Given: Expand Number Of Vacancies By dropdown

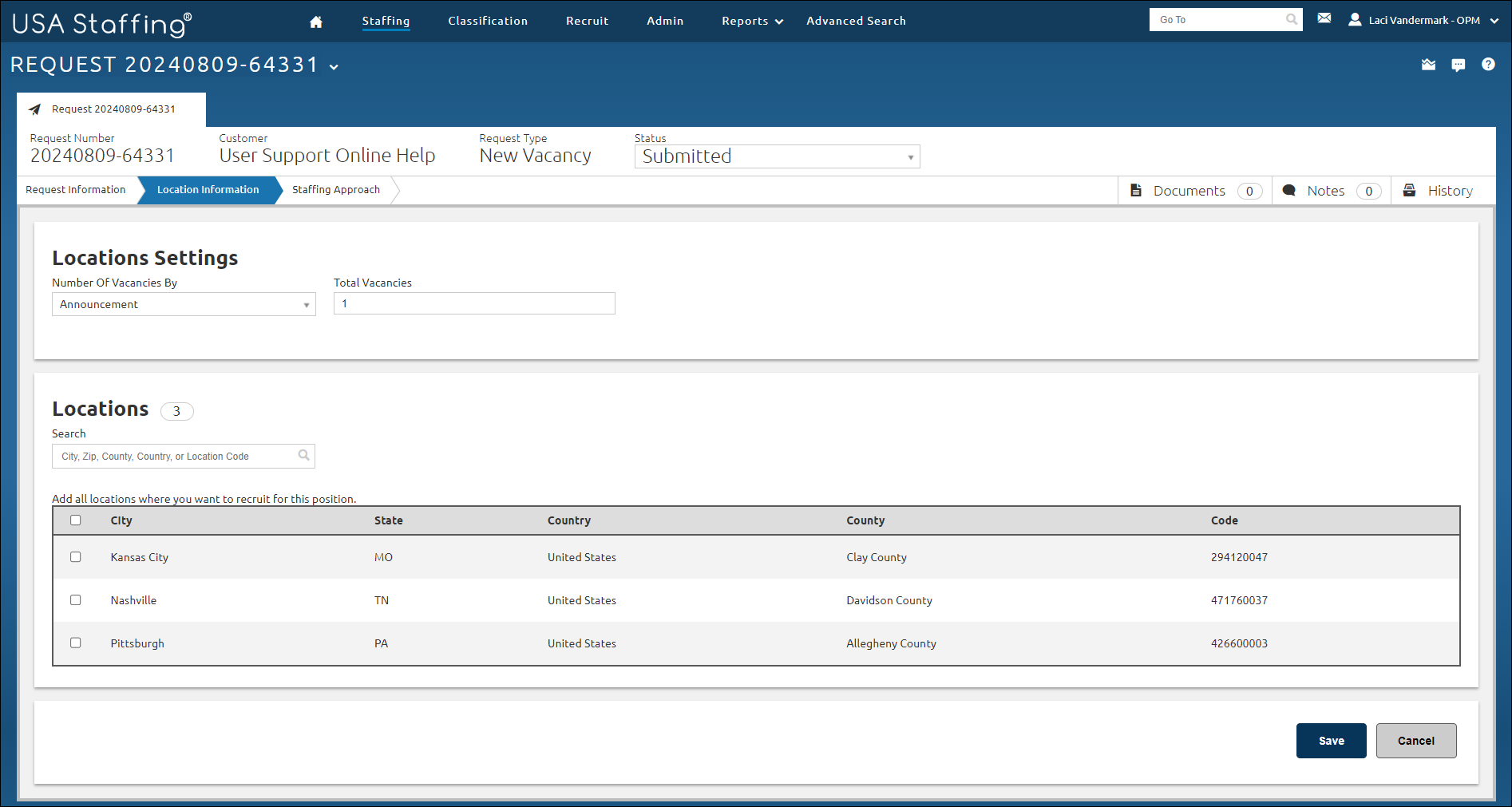Looking at the screenshot, I should coord(184,304).
